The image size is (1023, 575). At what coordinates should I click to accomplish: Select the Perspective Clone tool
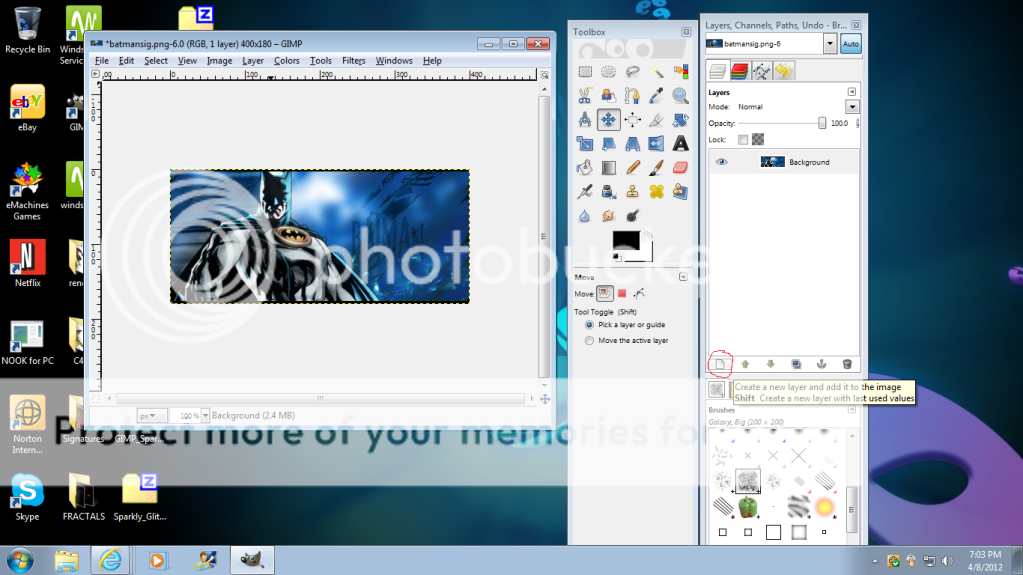tap(680, 192)
